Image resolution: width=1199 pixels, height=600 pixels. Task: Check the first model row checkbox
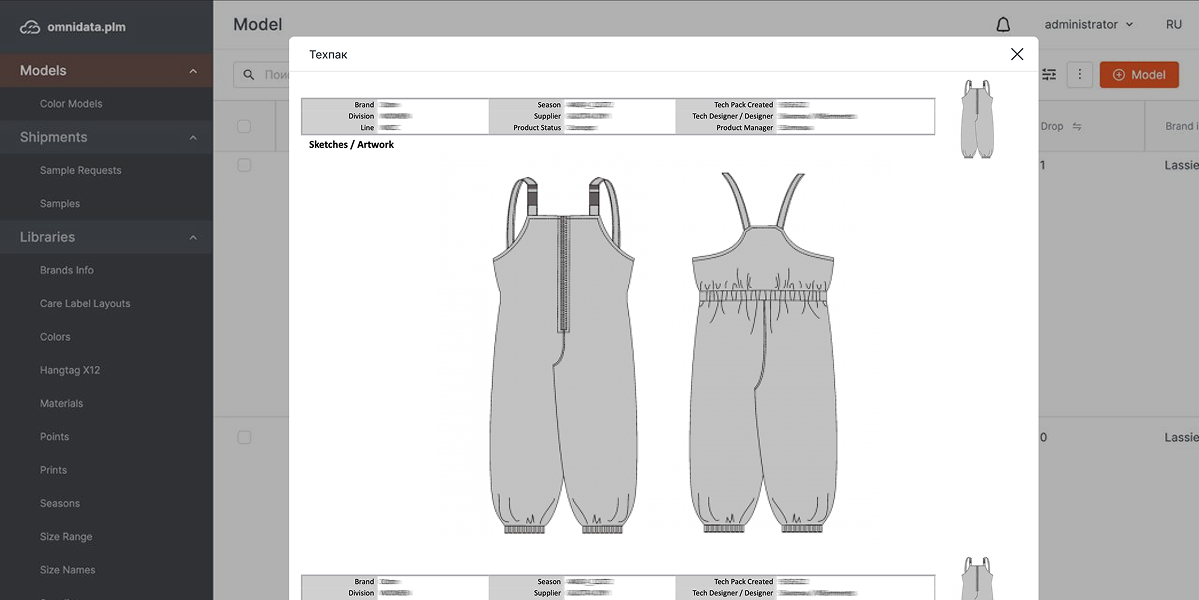coord(244,165)
